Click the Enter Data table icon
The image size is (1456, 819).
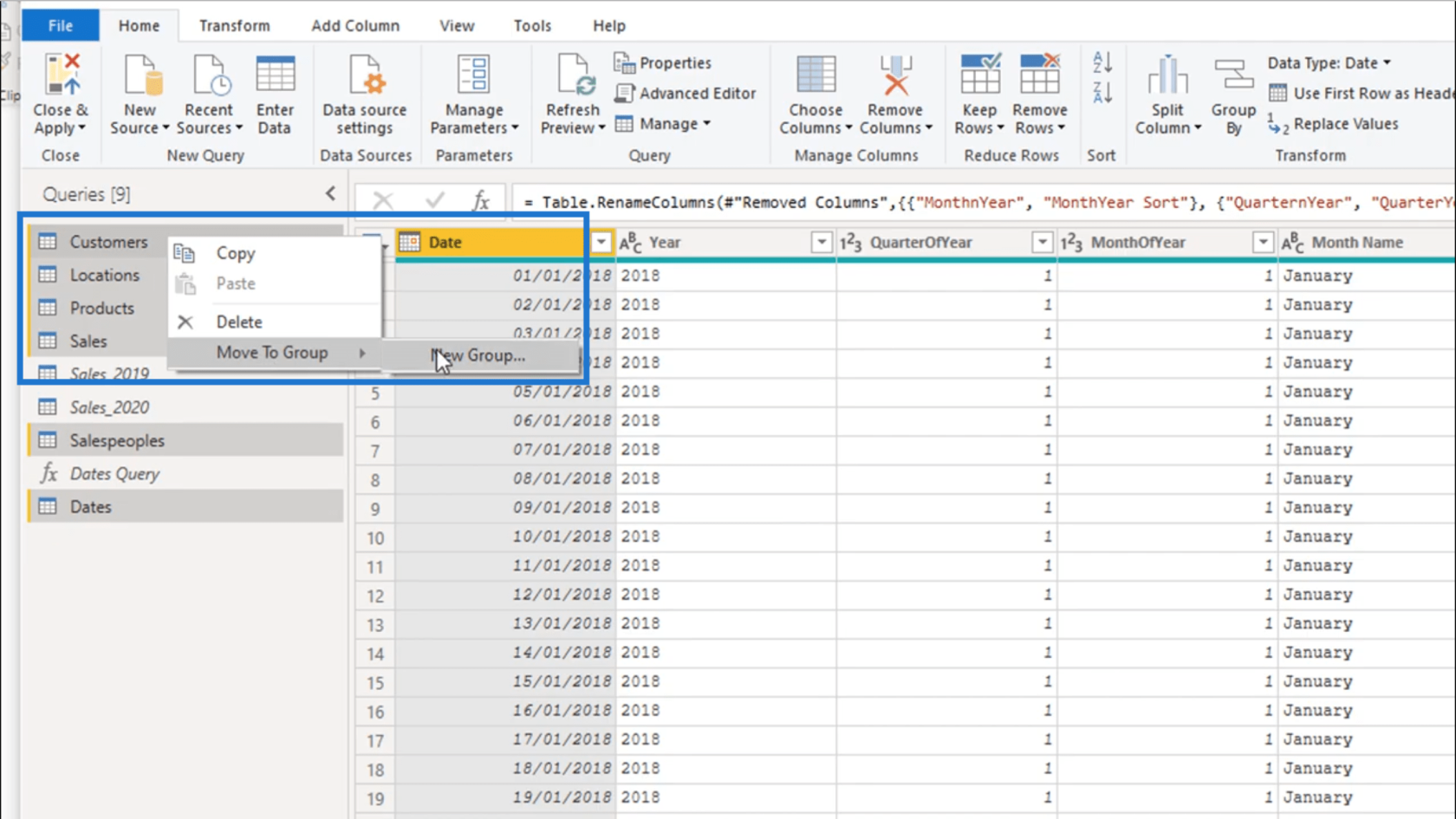(x=275, y=75)
